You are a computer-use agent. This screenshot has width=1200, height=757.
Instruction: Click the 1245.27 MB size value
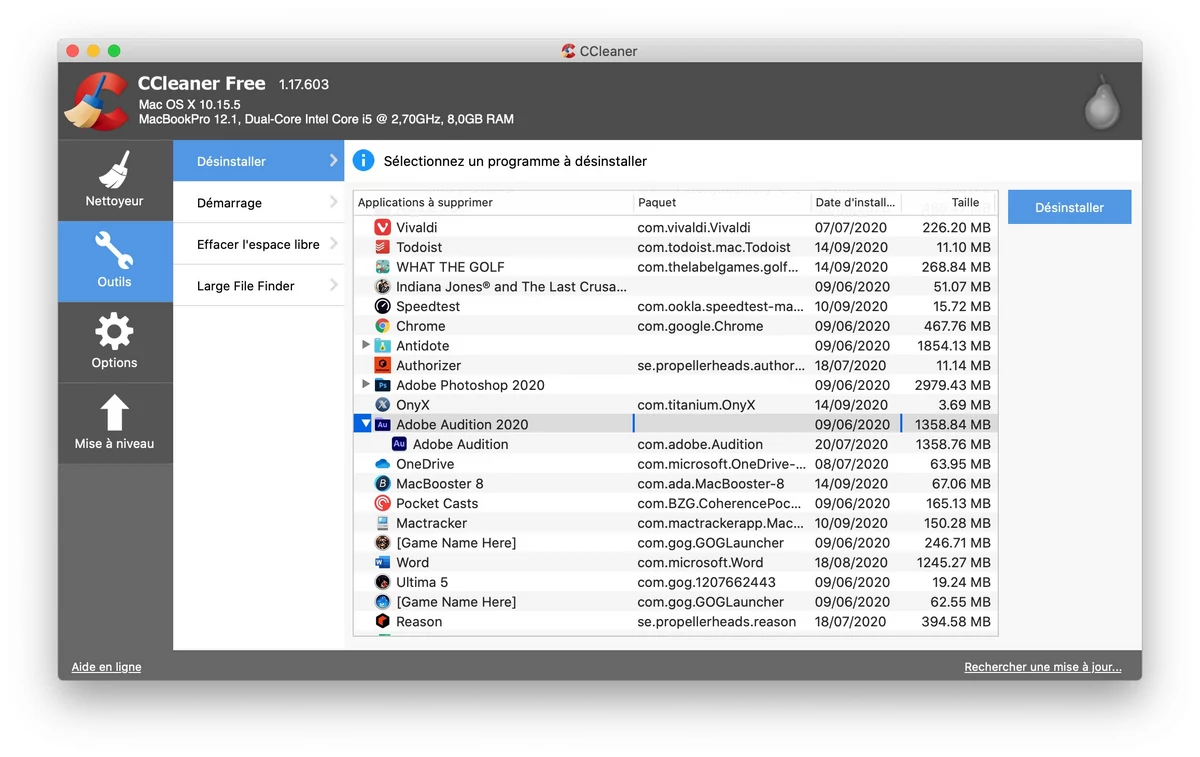coord(952,563)
